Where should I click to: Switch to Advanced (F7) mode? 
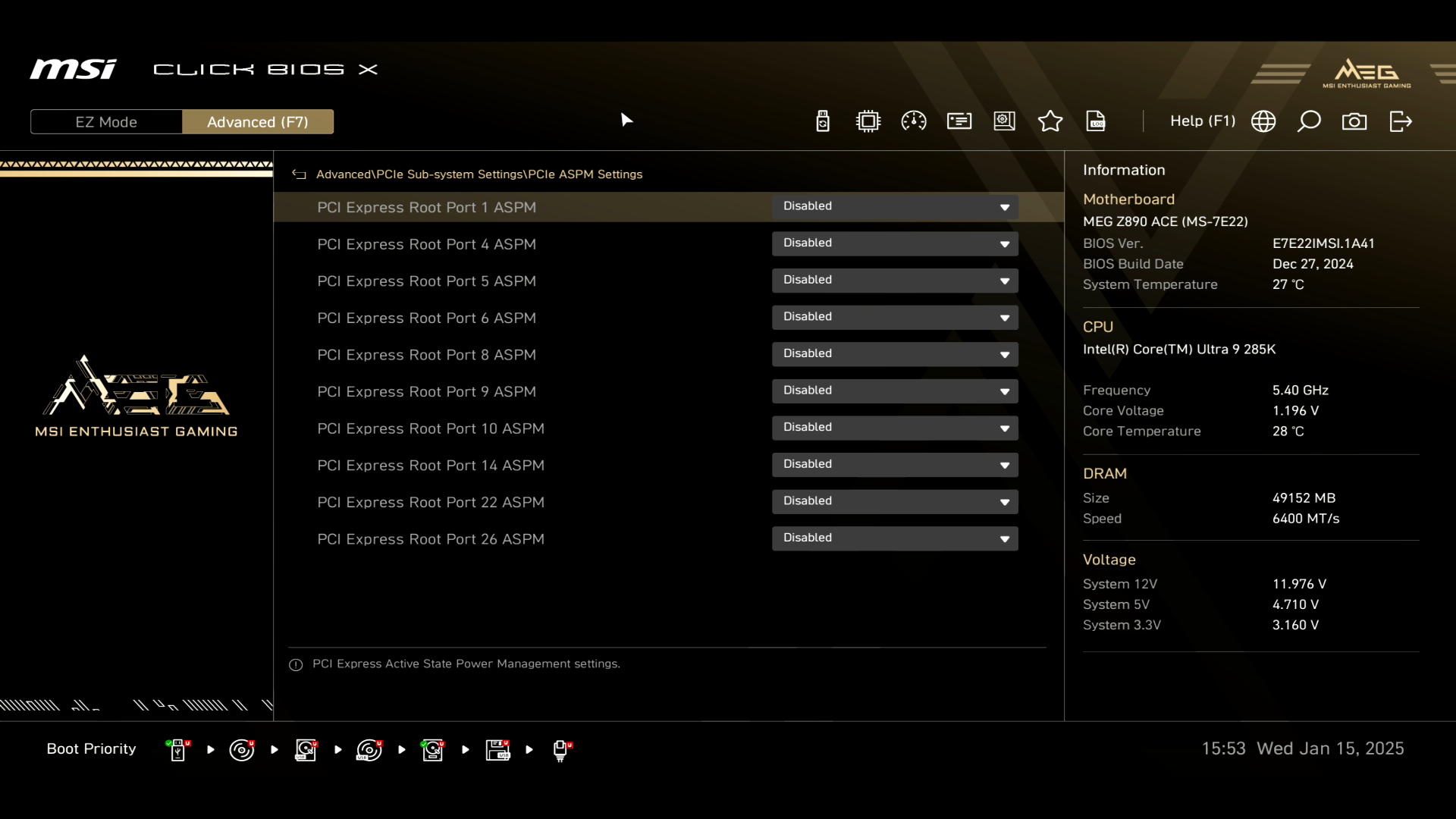point(258,122)
